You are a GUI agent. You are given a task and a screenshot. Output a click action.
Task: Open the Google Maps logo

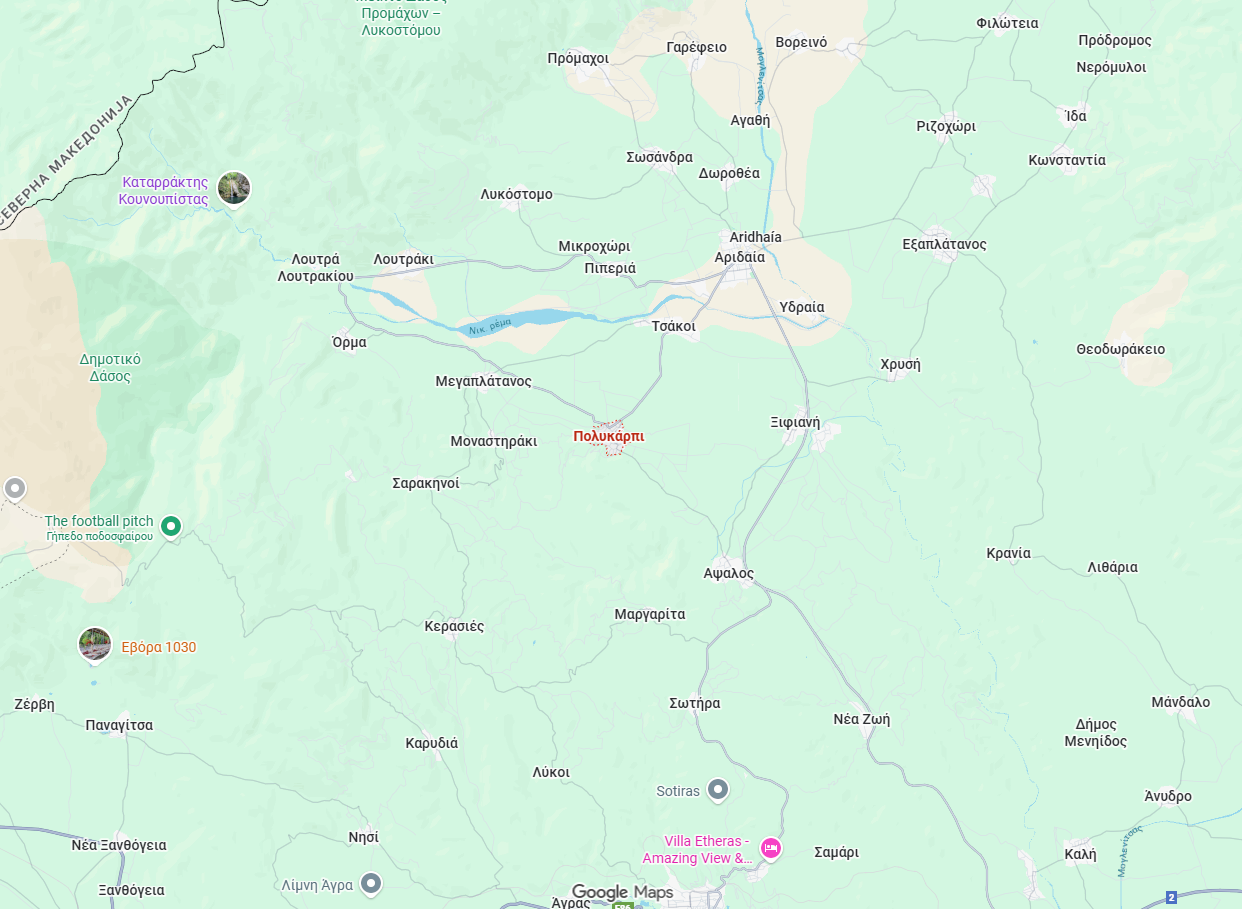coord(622,892)
